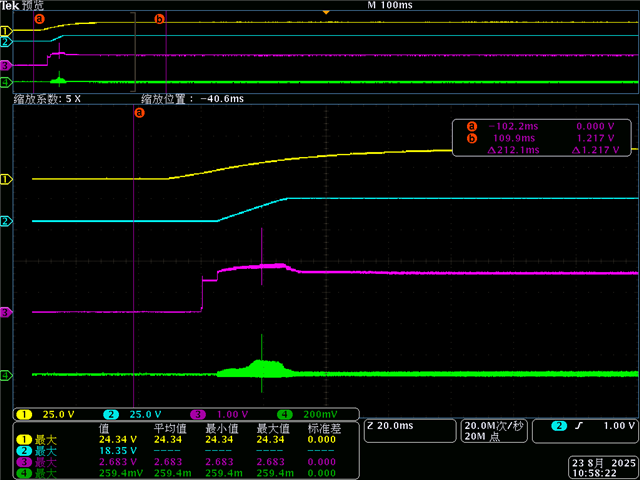
Task: Click the trigger level 1.00 V readout
Action: [619, 426]
